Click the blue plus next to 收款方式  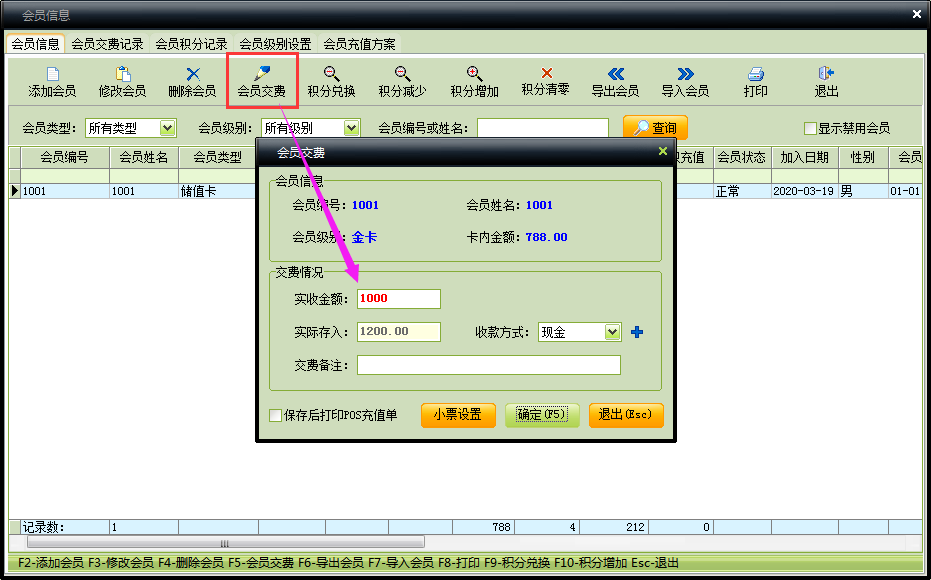click(x=637, y=332)
